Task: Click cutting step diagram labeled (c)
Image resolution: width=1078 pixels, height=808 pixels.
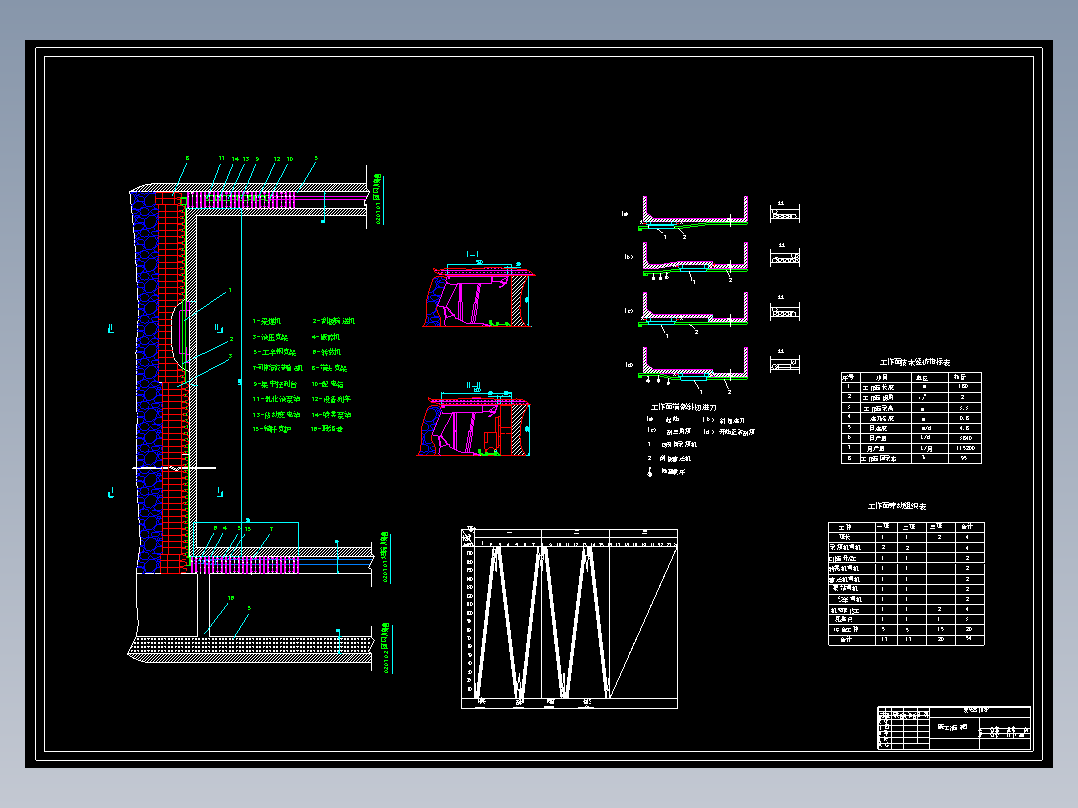Action: [x=694, y=313]
